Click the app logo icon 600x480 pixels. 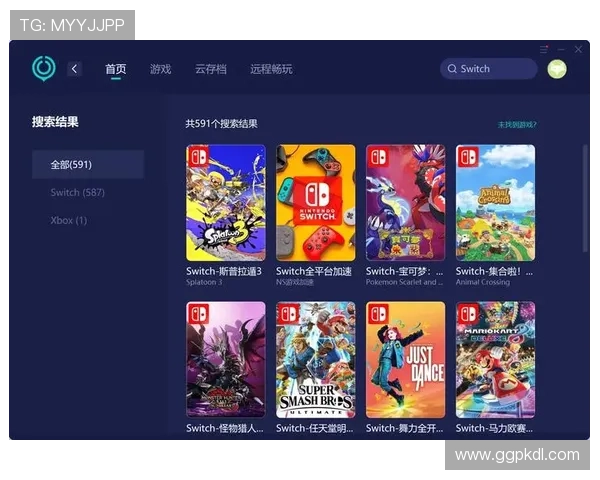(44, 69)
